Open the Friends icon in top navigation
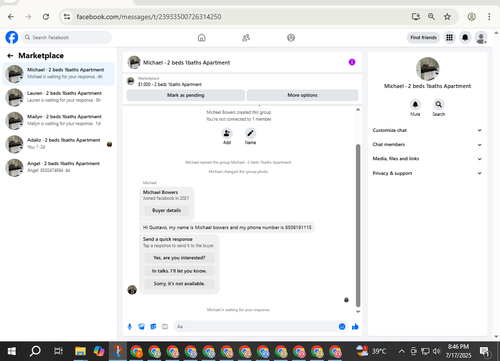Image resolution: width=500 pixels, height=361 pixels. pyautogui.click(x=246, y=38)
